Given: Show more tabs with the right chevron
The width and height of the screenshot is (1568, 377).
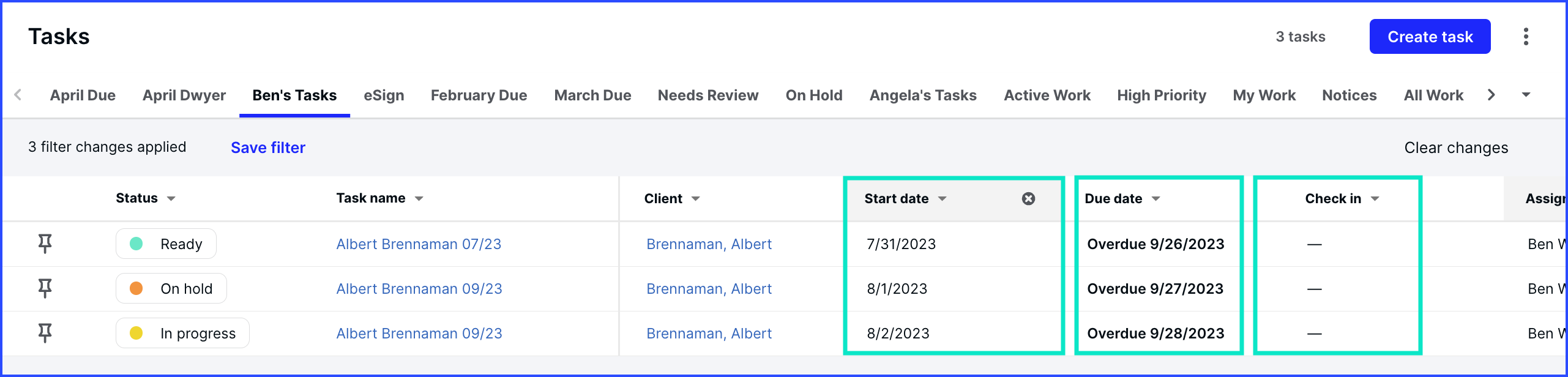Looking at the screenshot, I should 1491,95.
